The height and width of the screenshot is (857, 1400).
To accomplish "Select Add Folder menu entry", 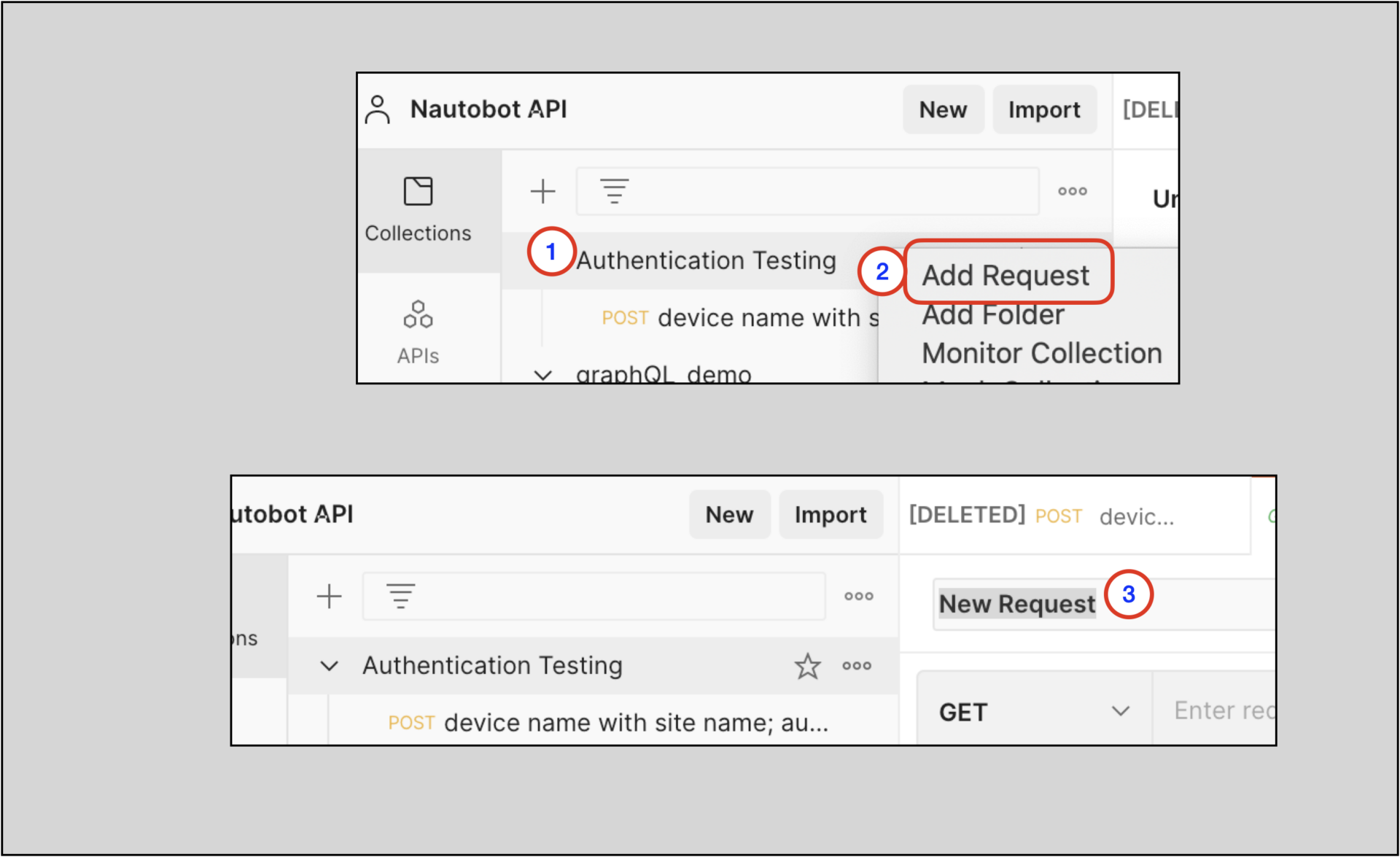I will (993, 315).
